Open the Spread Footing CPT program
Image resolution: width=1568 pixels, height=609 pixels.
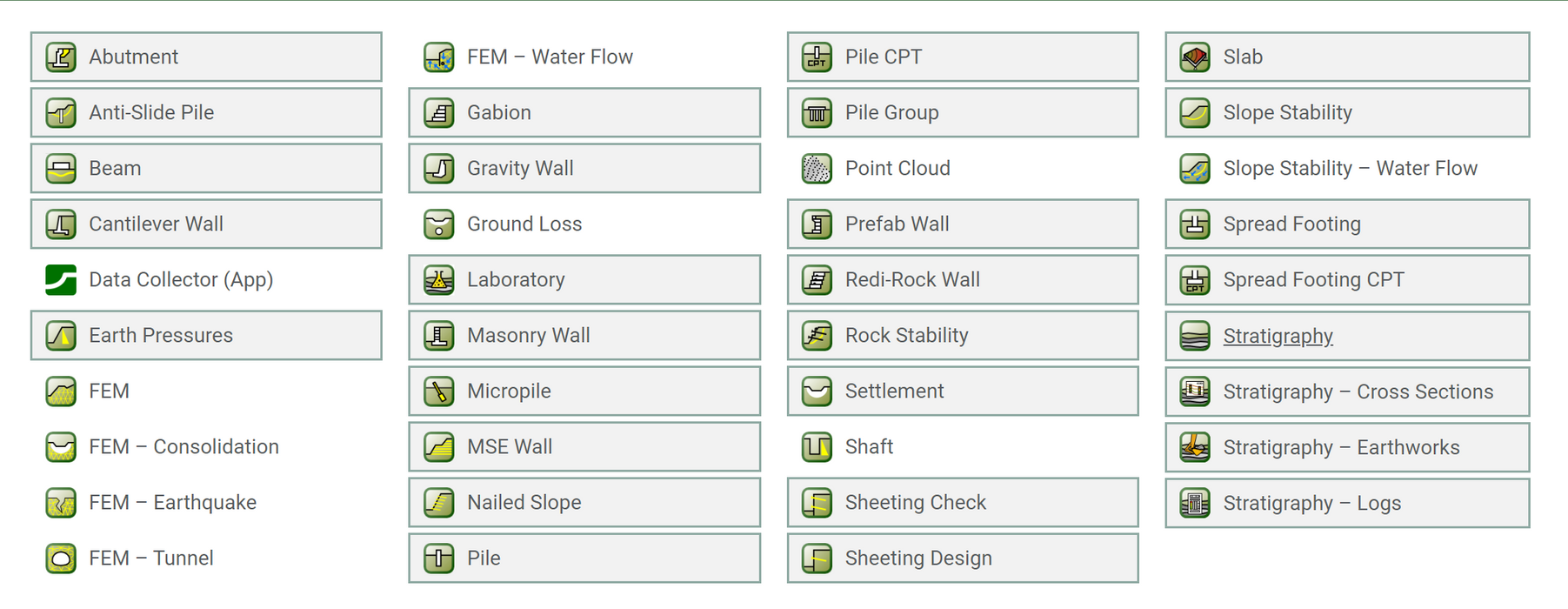pyautogui.click(x=1347, y=280)
